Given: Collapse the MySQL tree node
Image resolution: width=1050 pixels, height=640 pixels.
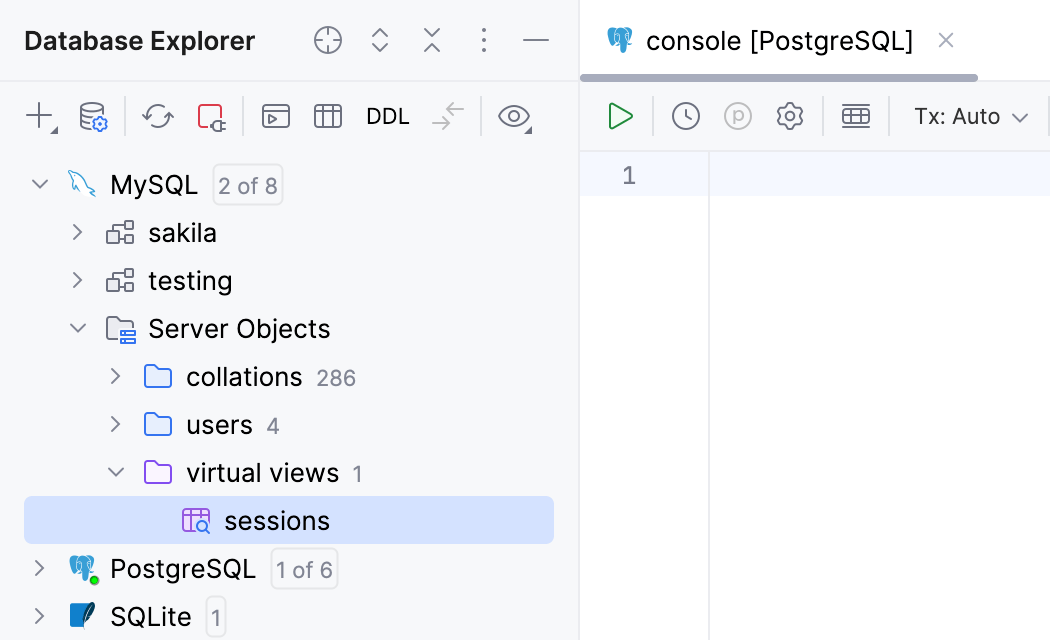Looking at the screenshot, I should pyautogui.click(x=39, y=184).
